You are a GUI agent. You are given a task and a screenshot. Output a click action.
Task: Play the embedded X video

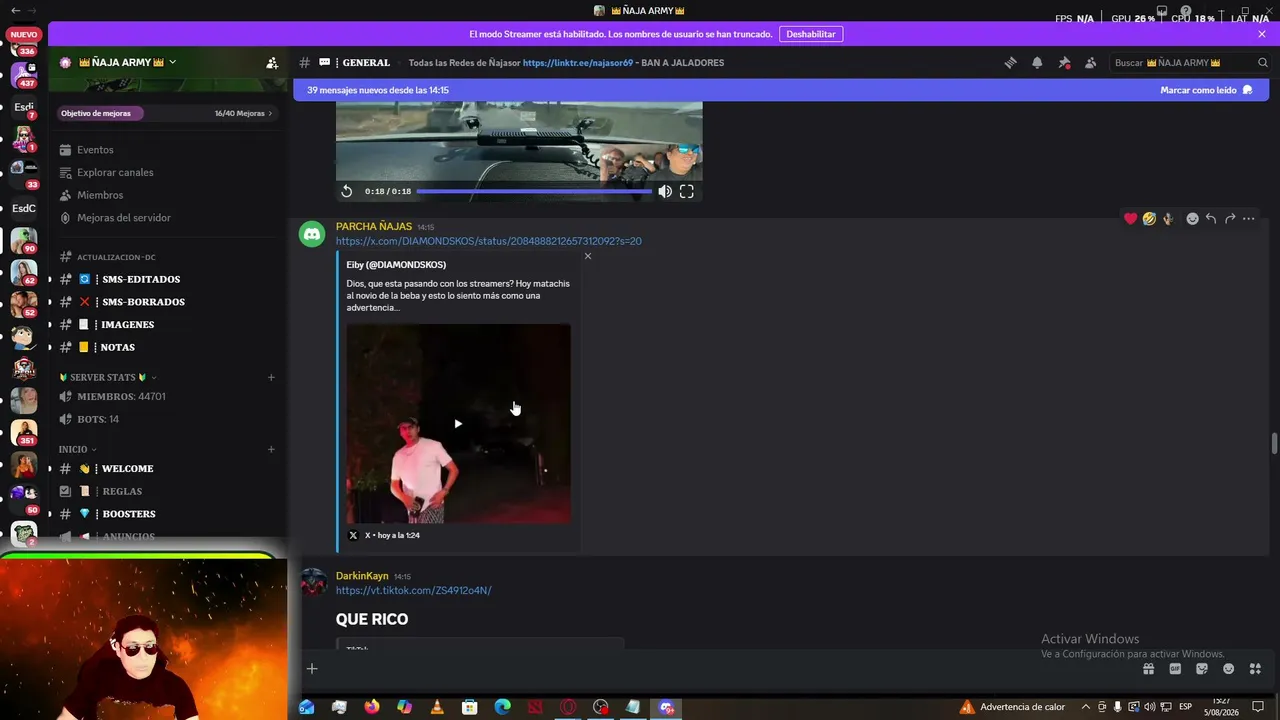coord(458,424)
